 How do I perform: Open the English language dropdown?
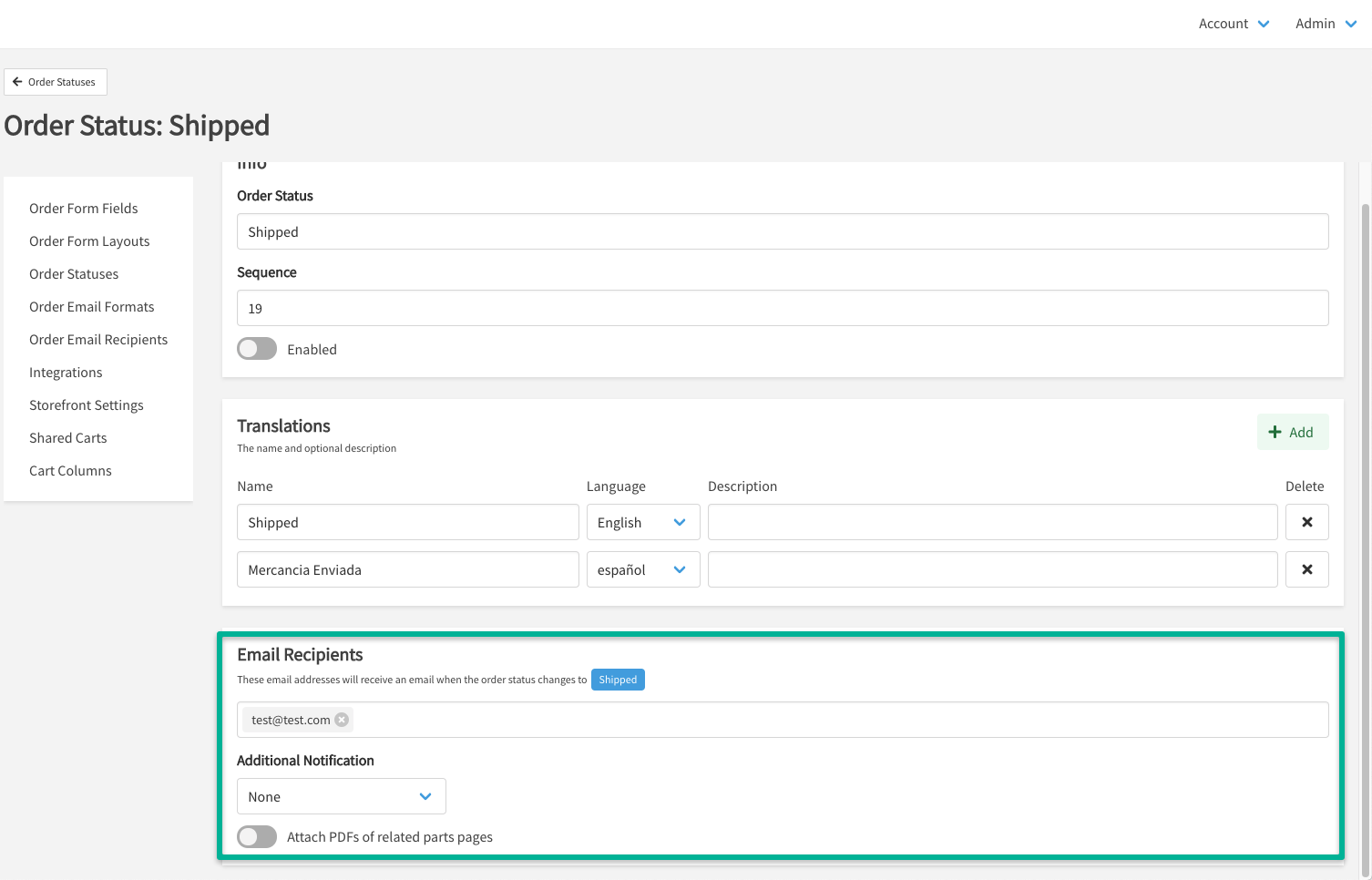point(642,522)
